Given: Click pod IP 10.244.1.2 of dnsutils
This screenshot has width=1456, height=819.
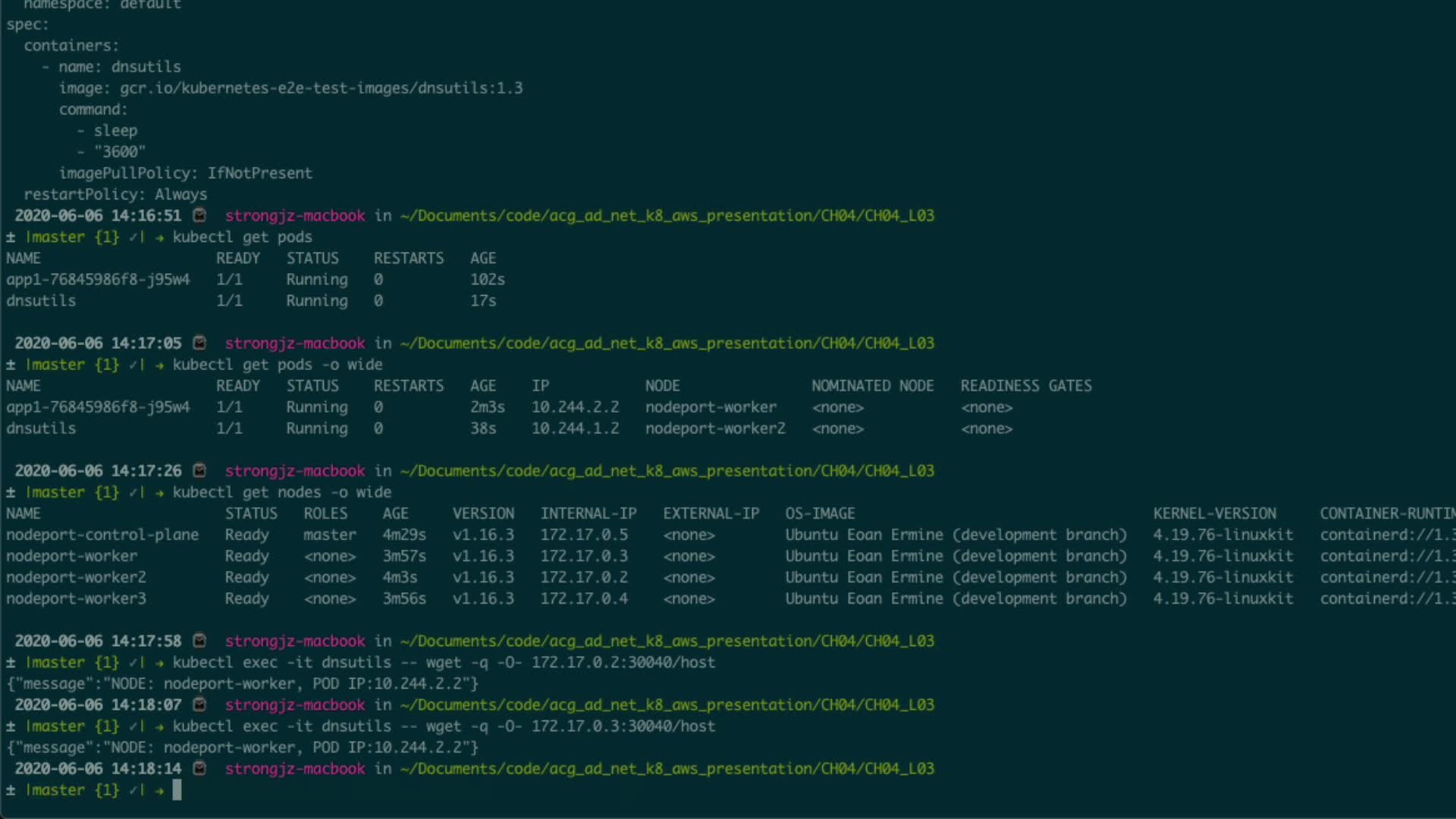Looking at the screenshot, I should tap(575, 428).
